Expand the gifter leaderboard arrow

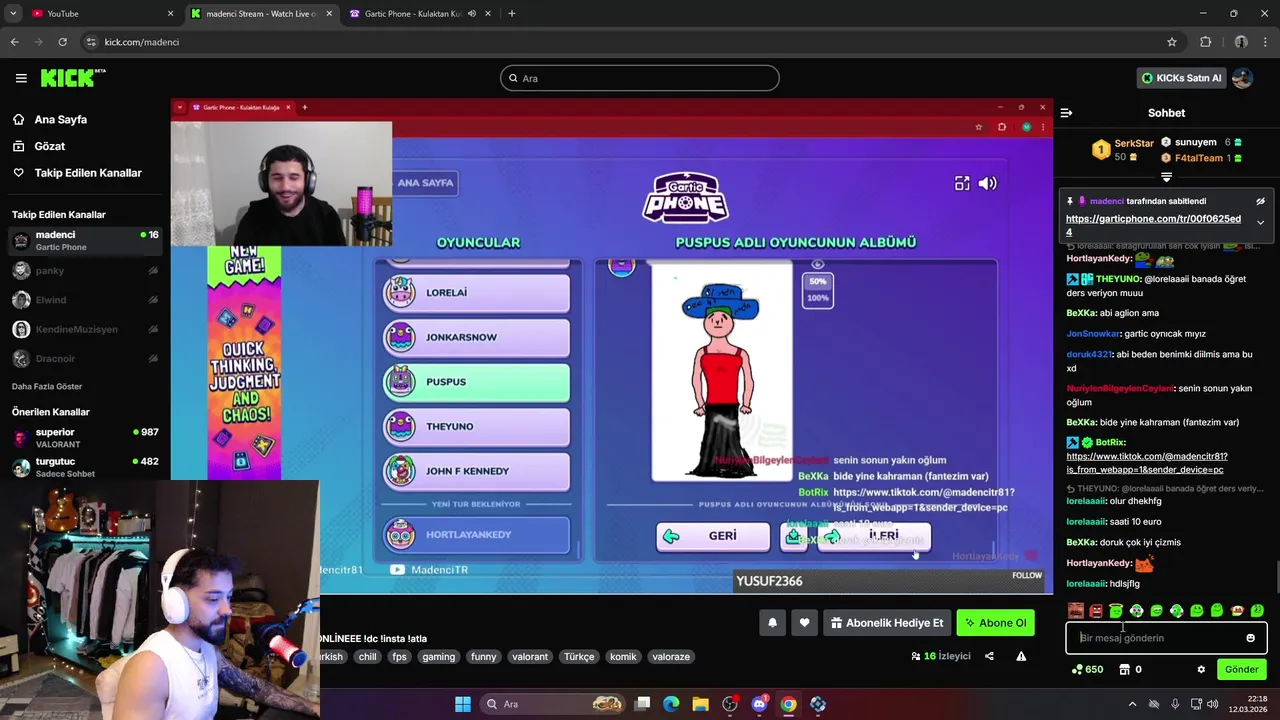coord(1166,177)
